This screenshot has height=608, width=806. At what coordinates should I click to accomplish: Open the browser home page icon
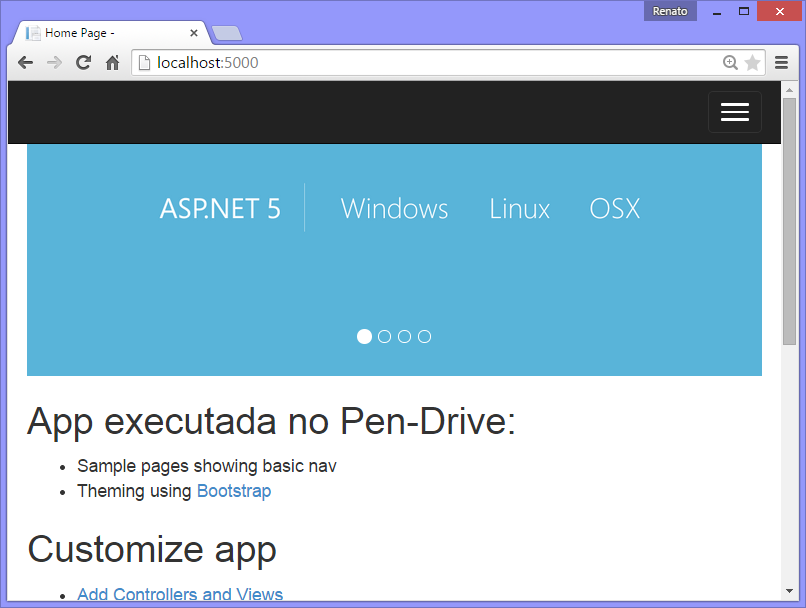pyautogui.click(x=113, y=63)
